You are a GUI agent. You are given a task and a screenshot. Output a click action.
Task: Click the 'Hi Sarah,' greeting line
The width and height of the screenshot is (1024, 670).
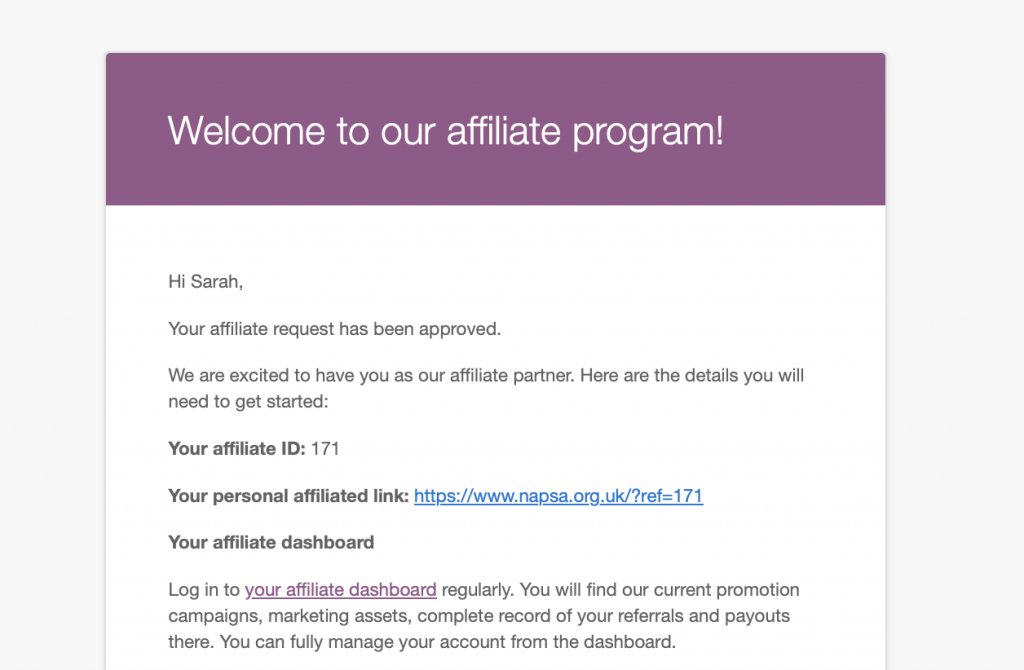pos(205,282)
